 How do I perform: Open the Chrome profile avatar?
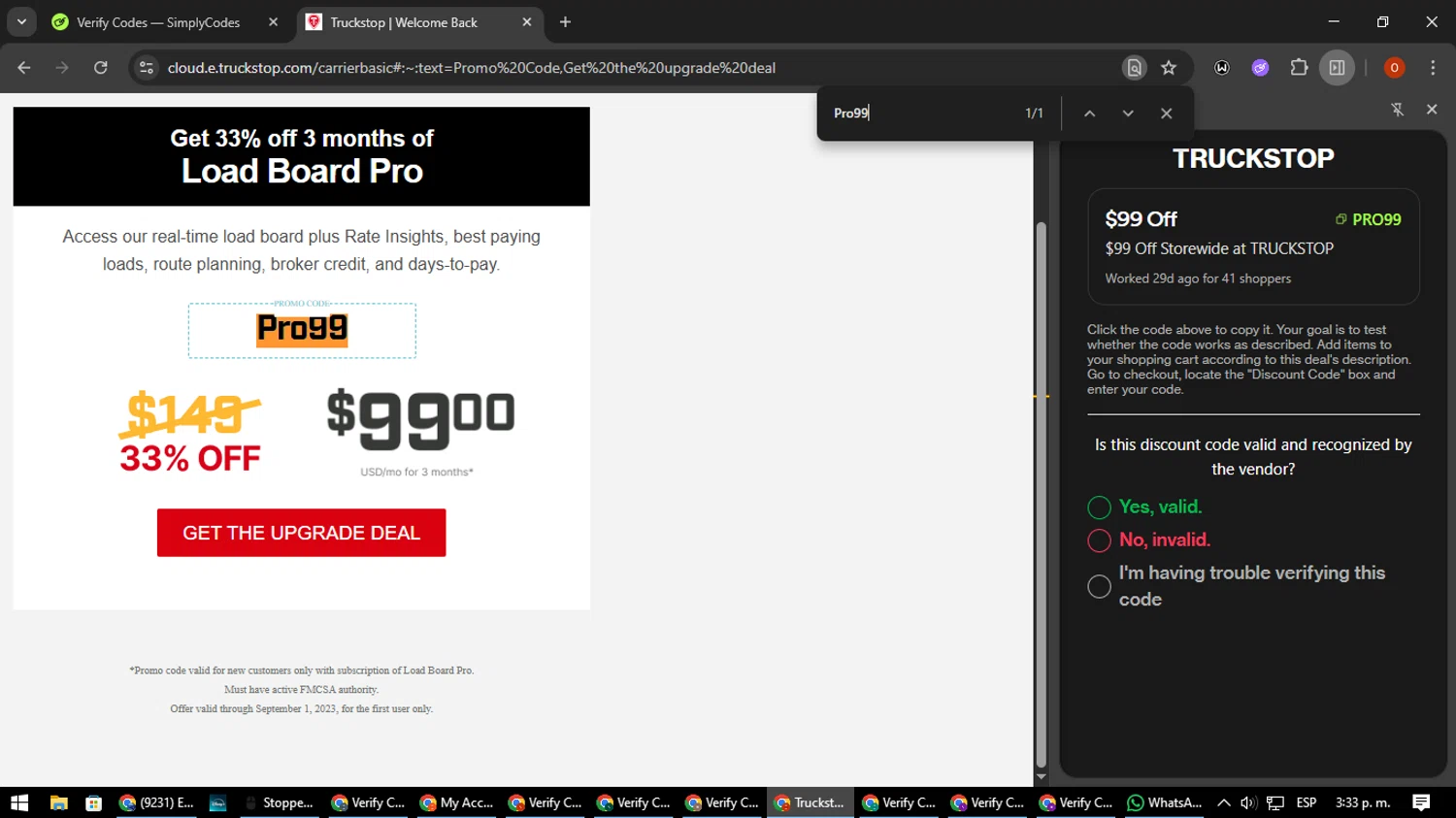click(1394, 68)
